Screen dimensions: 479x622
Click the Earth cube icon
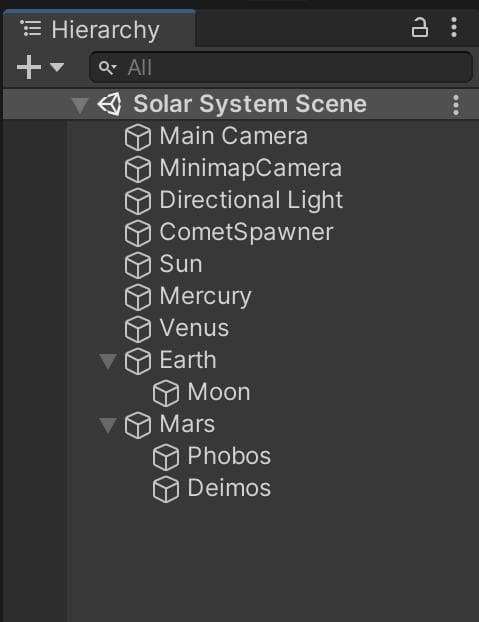point(138,361)
